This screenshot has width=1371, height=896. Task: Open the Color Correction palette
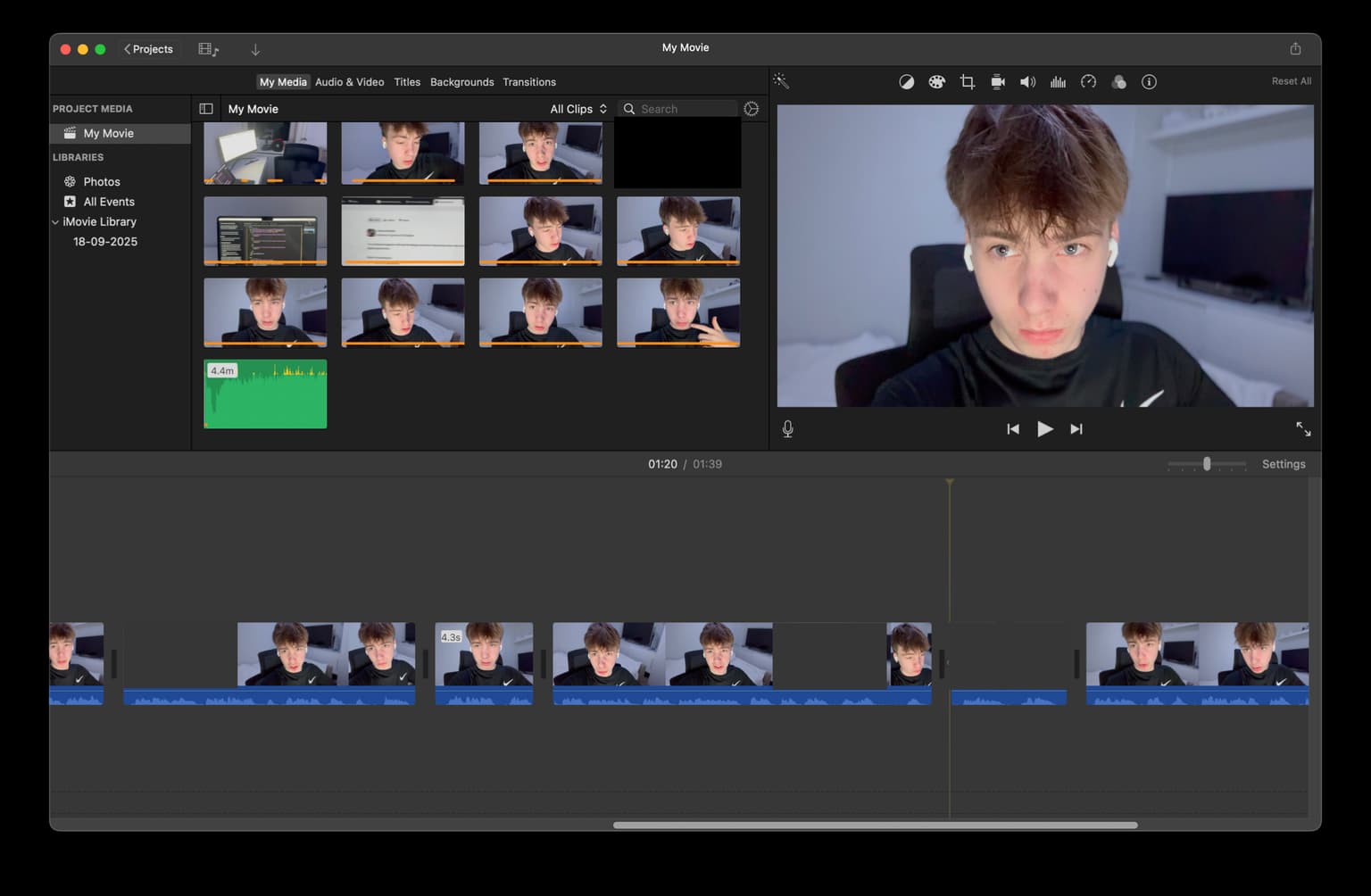coord(936,82)
